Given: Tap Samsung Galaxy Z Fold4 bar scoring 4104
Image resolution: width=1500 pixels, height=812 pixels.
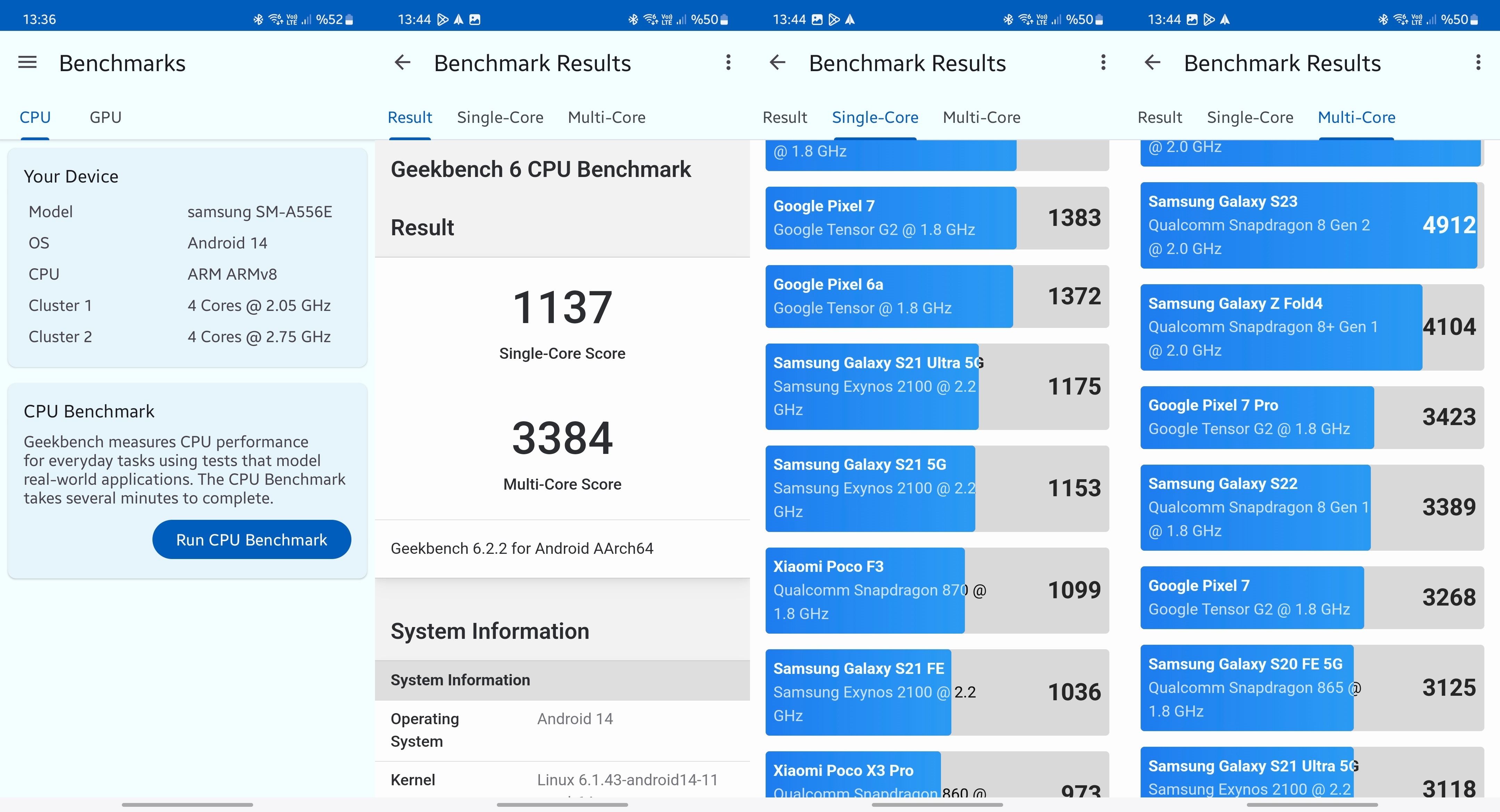Looking at the screenshot, I should [1312, 327].
